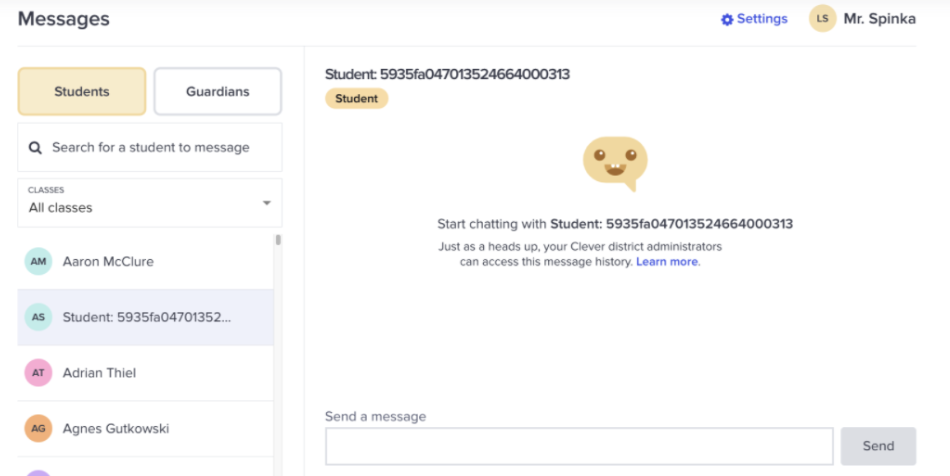Switch to the Guardians tab
The height and width of the screenshot is (476, 950).
tap(217, 92)
